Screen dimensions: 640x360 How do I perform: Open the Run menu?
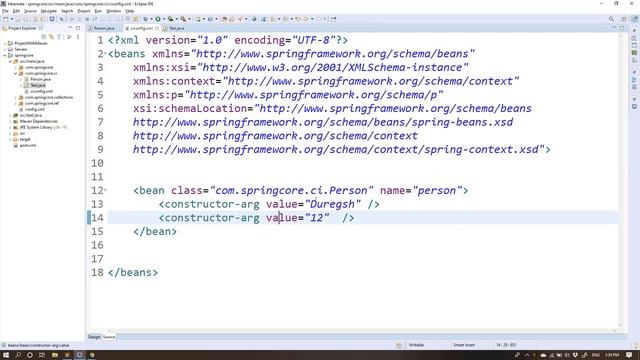coord(98,11)
